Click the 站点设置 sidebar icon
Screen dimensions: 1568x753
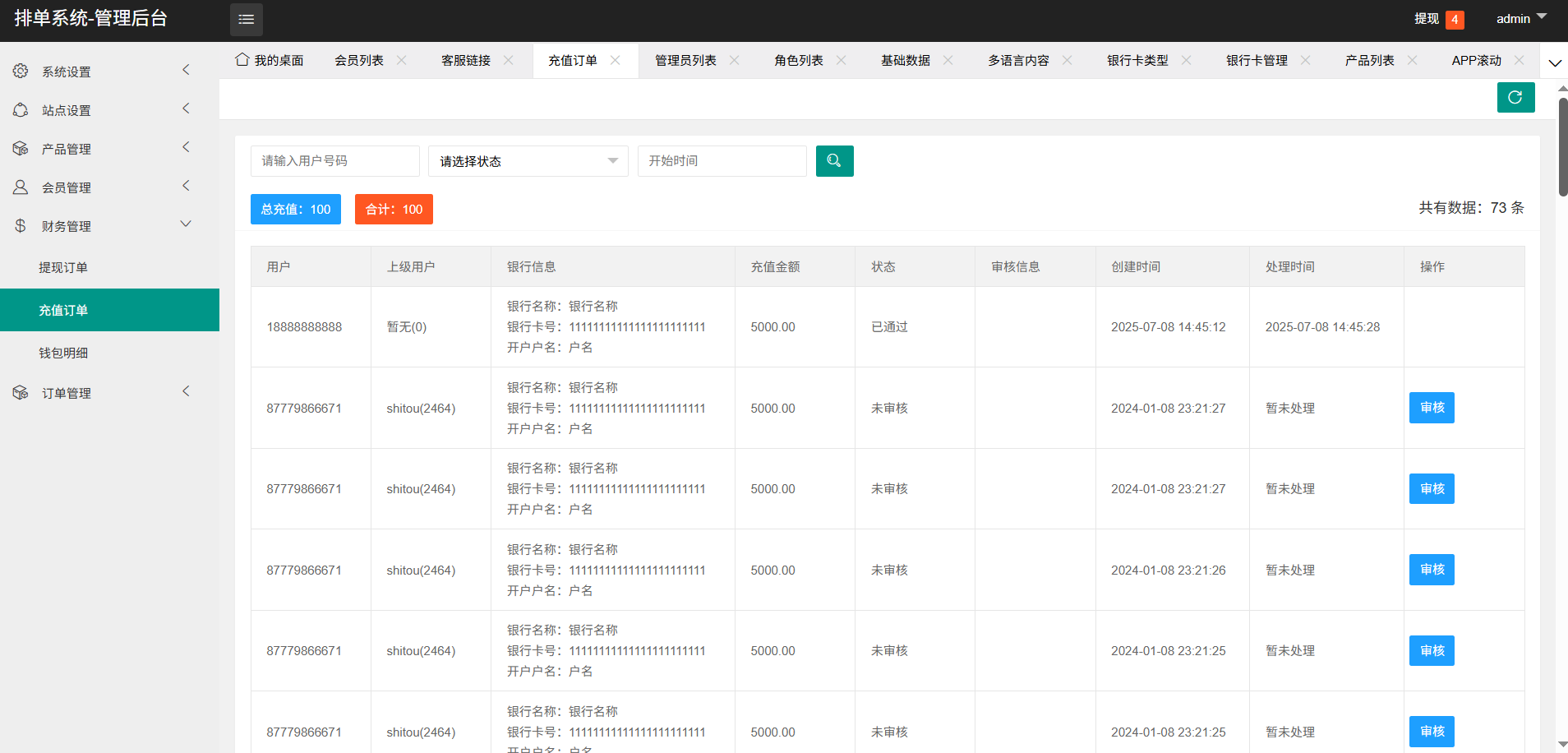(21, 110)
